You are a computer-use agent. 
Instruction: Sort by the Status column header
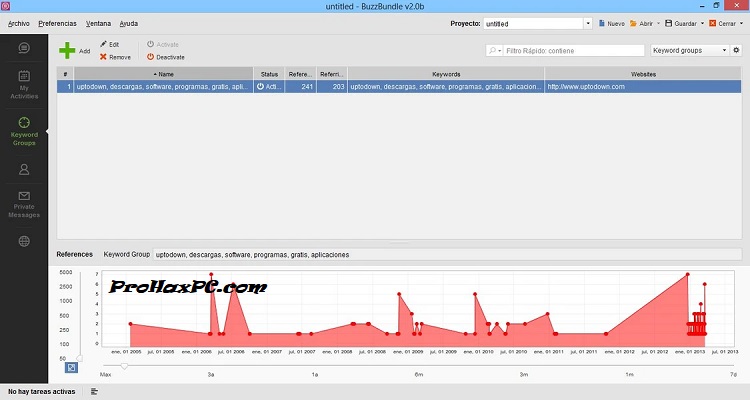[269, 74]
